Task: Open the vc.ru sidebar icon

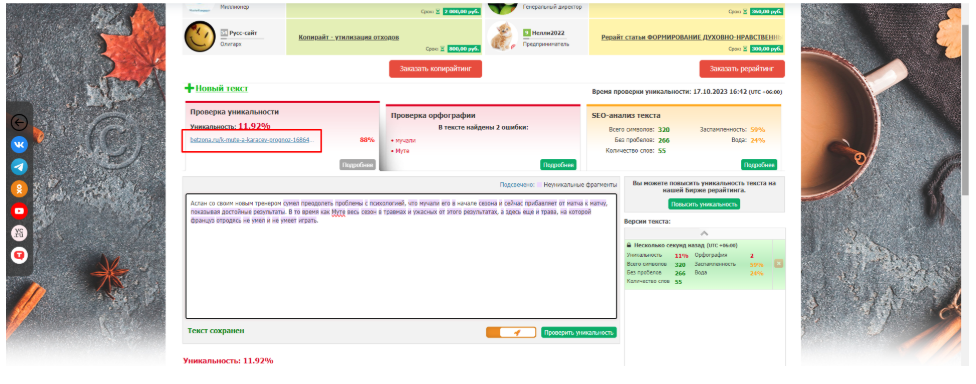Action: tap(19, 233)
